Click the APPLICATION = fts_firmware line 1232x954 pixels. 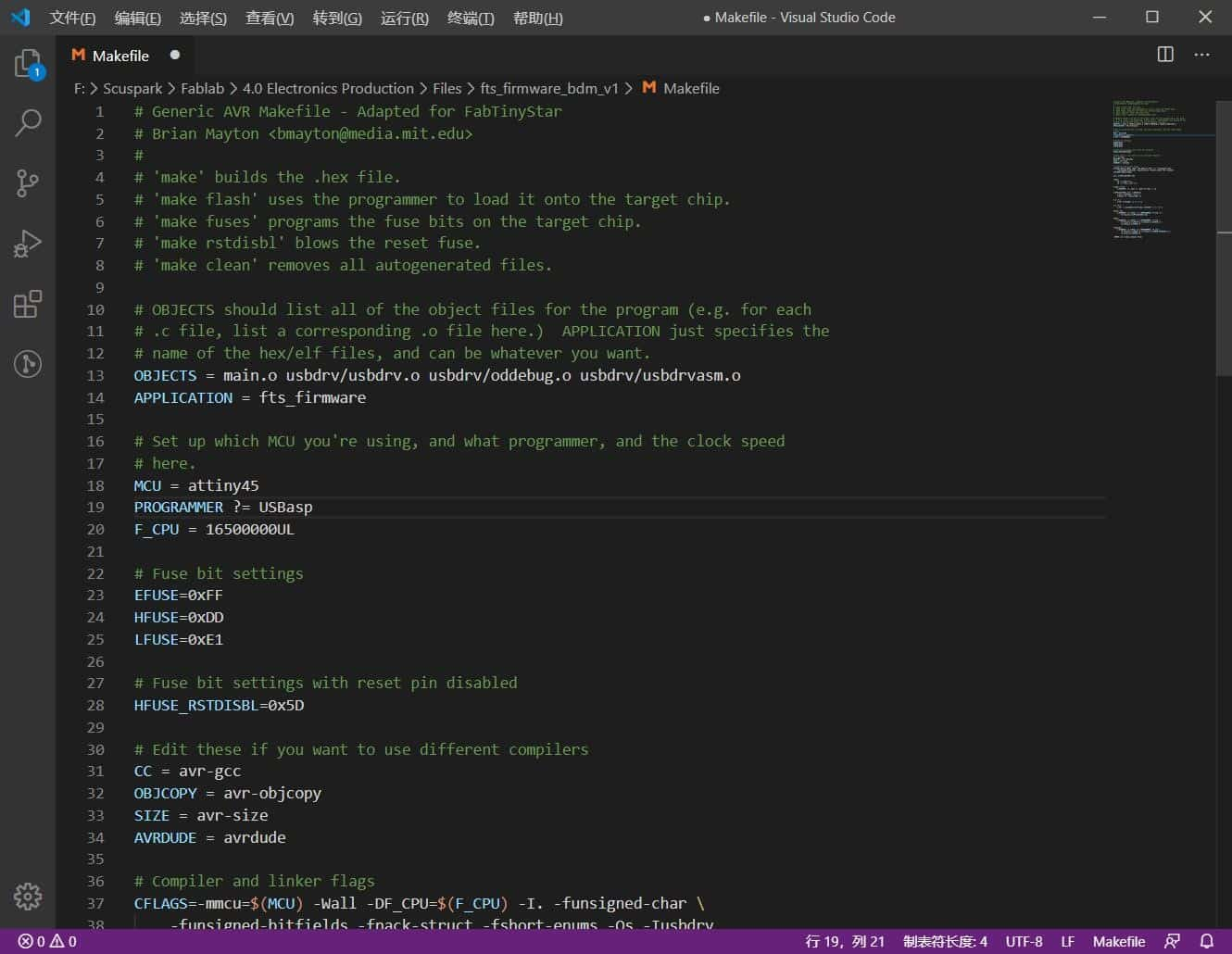(250, 397)
